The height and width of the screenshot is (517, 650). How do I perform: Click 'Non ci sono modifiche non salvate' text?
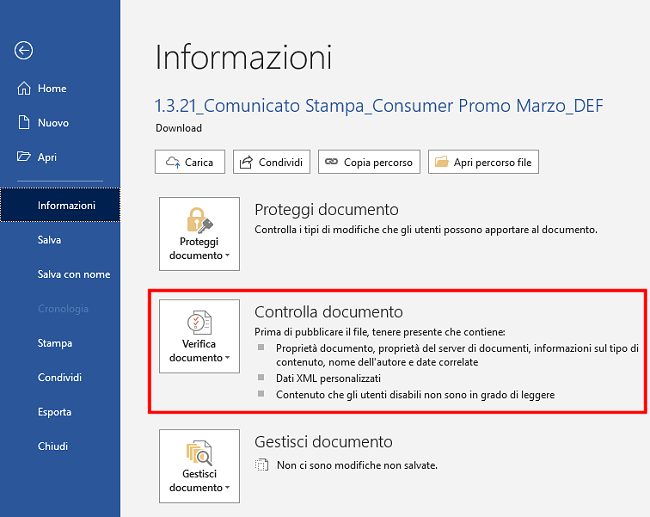357,465
